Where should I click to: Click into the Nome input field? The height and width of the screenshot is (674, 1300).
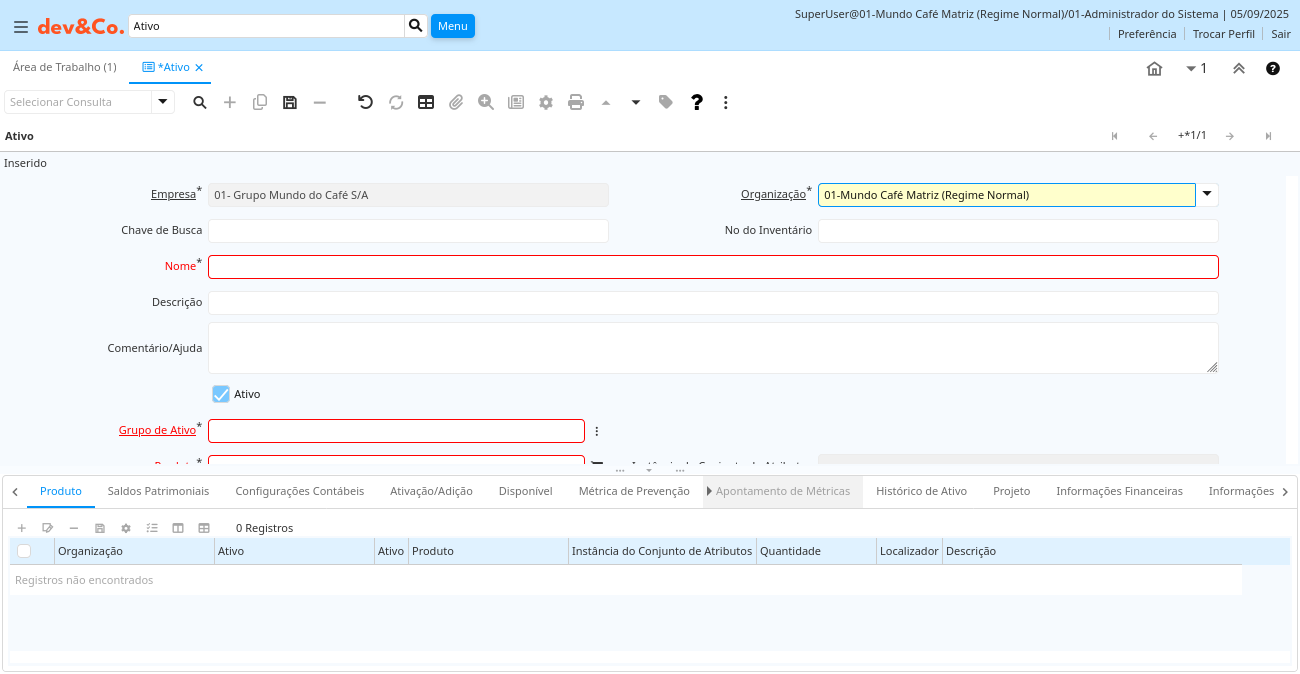[x=713, y=267]
